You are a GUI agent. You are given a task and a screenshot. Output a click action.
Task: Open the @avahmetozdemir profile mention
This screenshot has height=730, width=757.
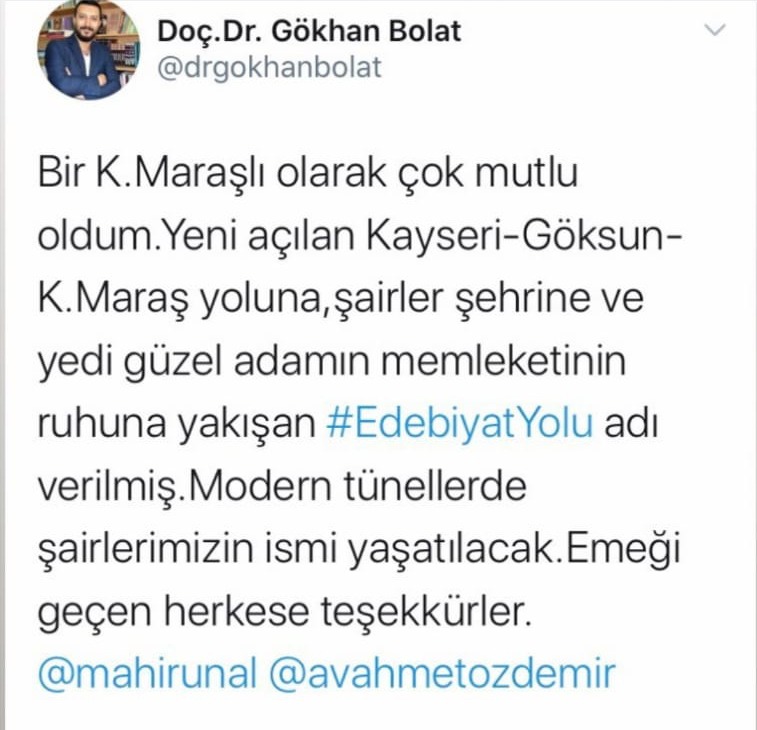click(x=442, y=673)
